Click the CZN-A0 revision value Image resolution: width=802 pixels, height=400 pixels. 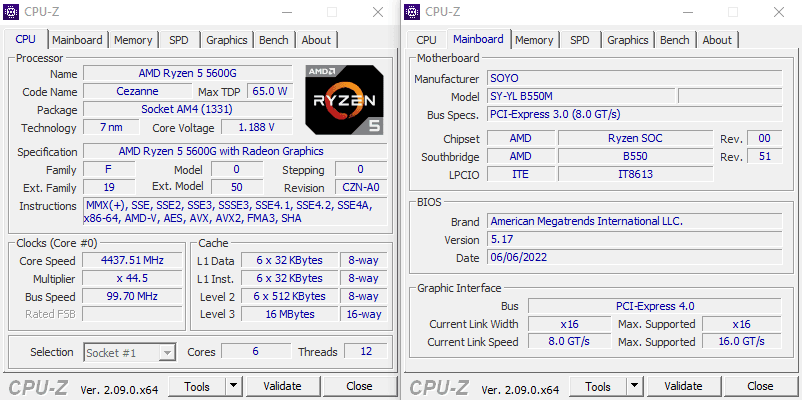pos(361,187)
